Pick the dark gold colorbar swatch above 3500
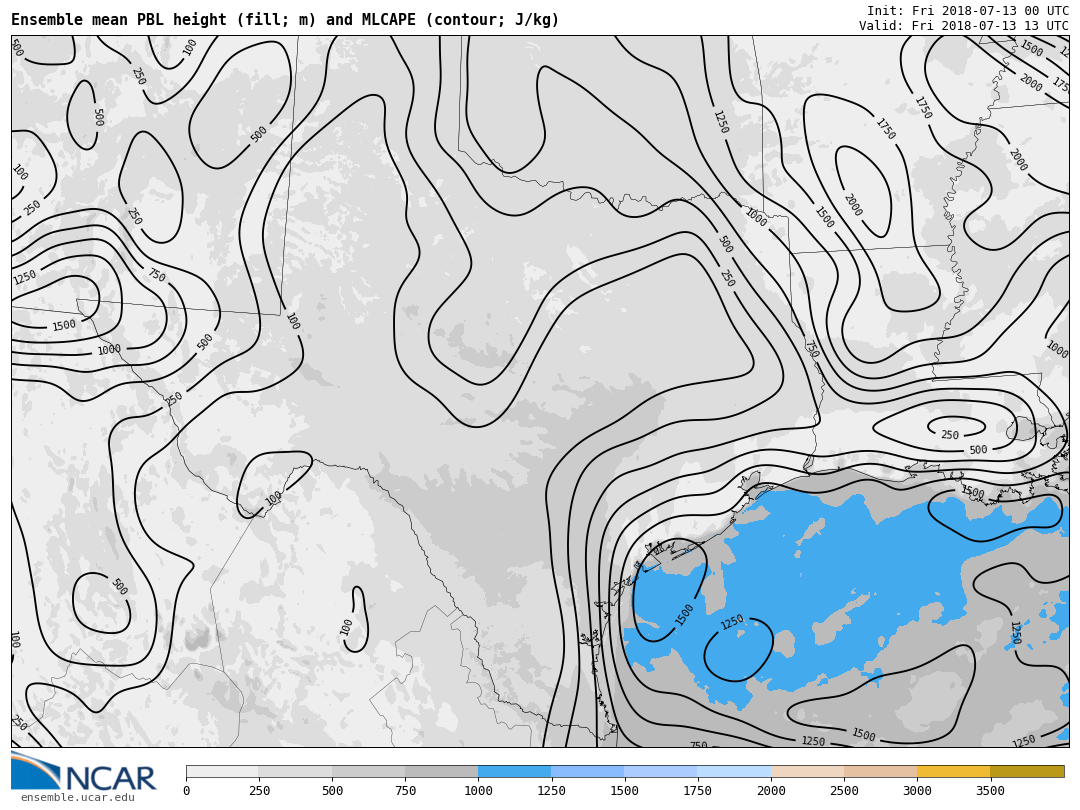Image resolution: width=1080 pixels, height=810 pixels. 1027,772
